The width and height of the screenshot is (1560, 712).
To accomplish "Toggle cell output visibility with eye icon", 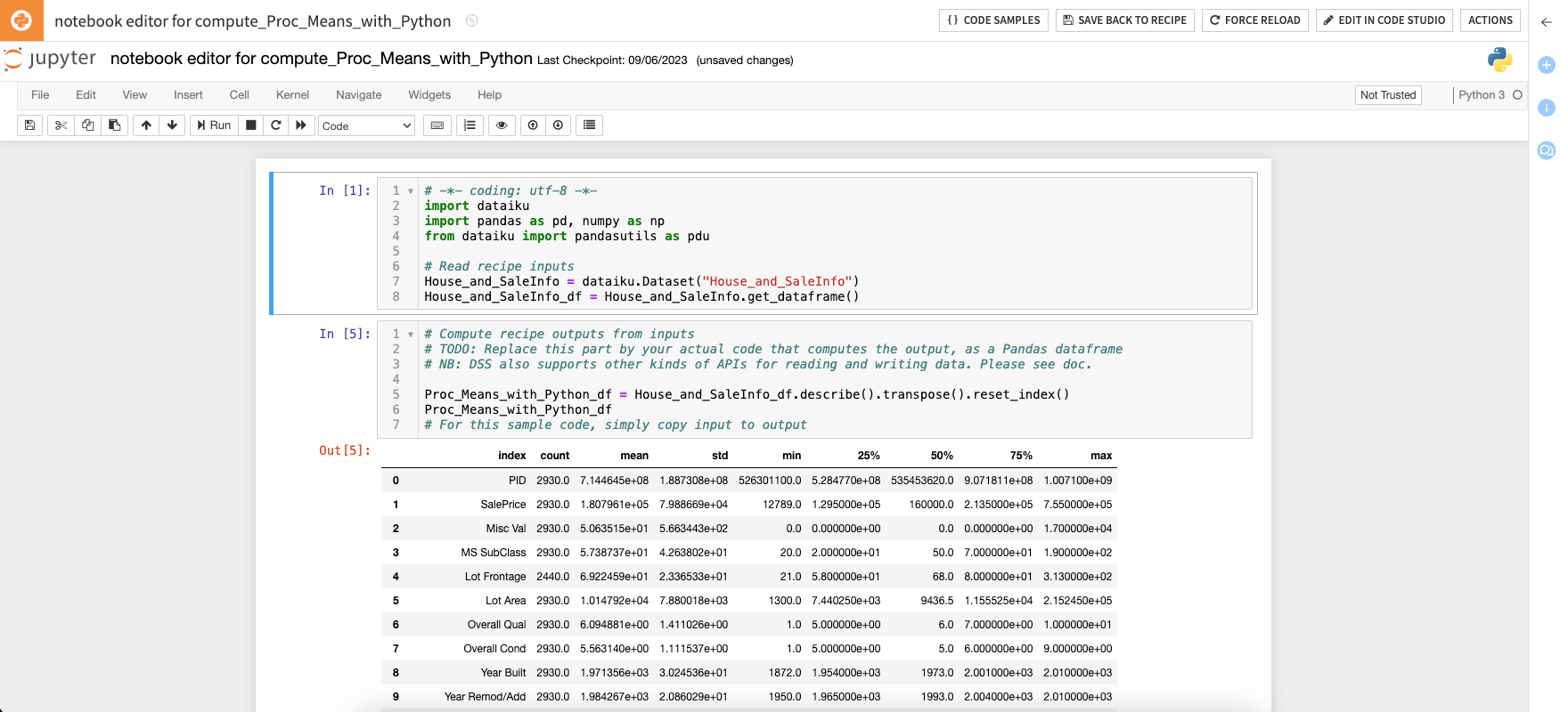I will pyautogui.click(x=501, y=125).
